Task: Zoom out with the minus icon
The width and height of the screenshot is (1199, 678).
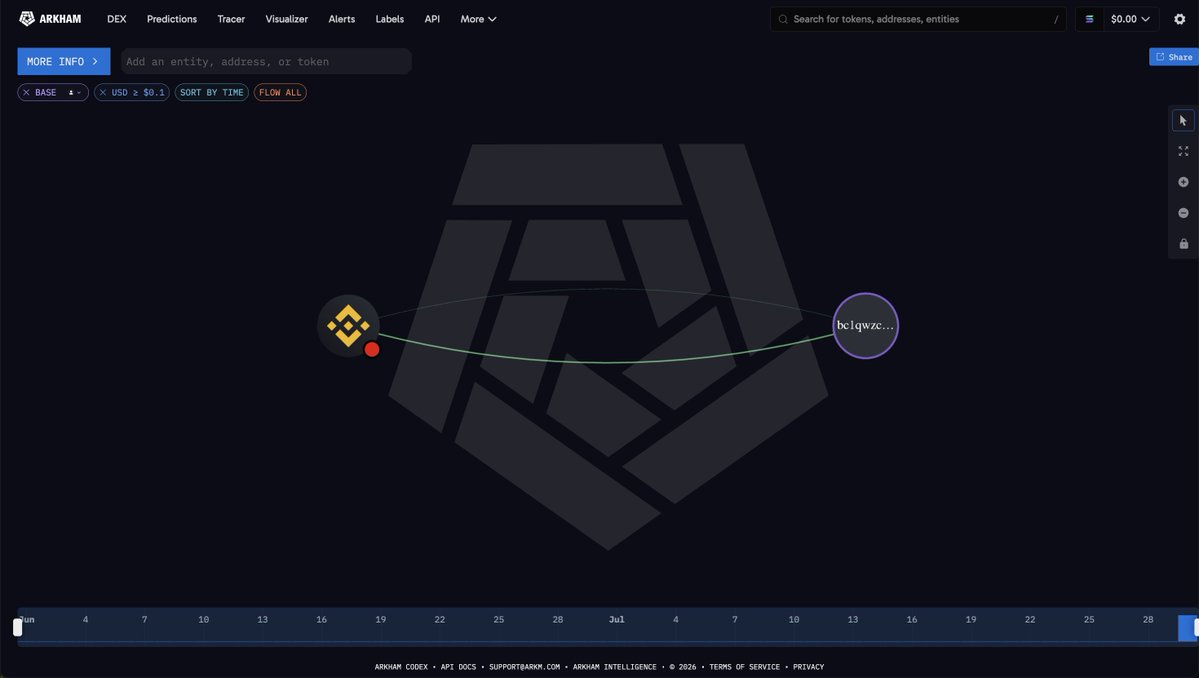Action: [x=1183, y=212]
